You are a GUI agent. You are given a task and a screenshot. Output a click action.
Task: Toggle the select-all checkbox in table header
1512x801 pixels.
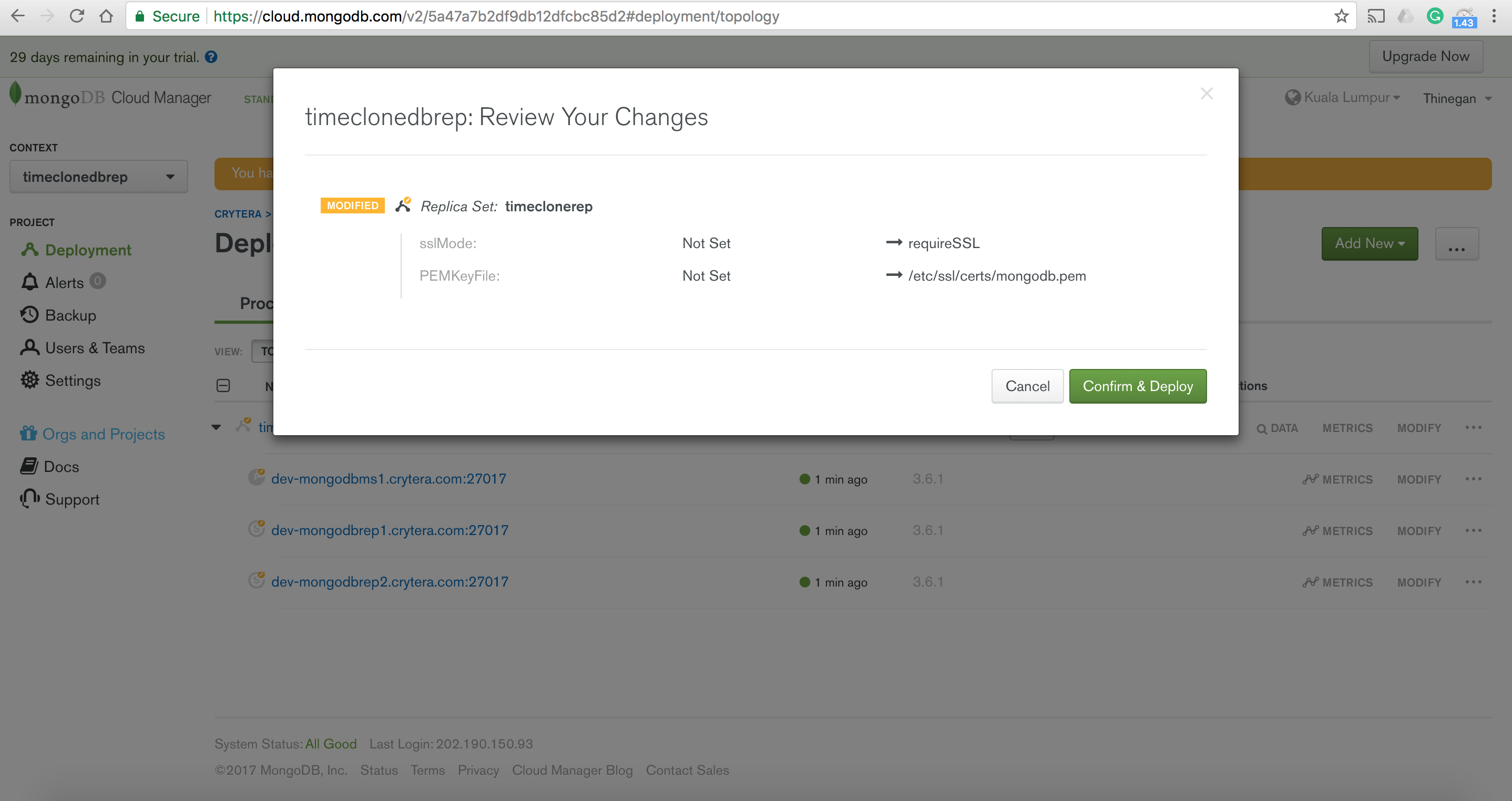(x=223, y=386)
